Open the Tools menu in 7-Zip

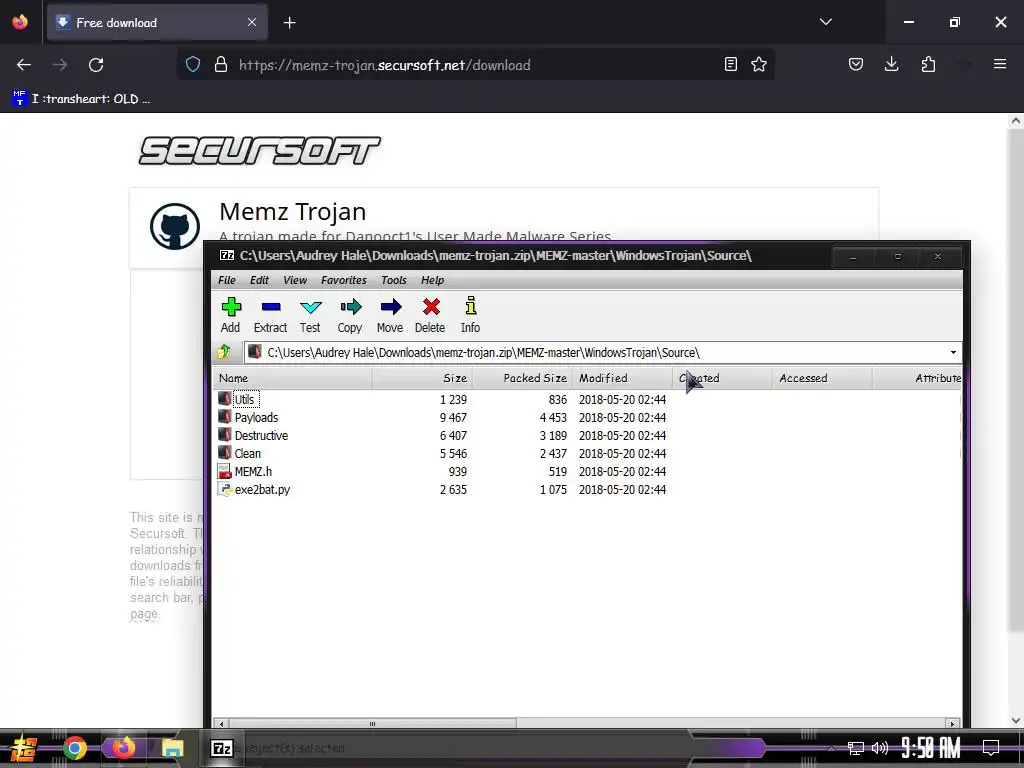[x=394, y=280]
